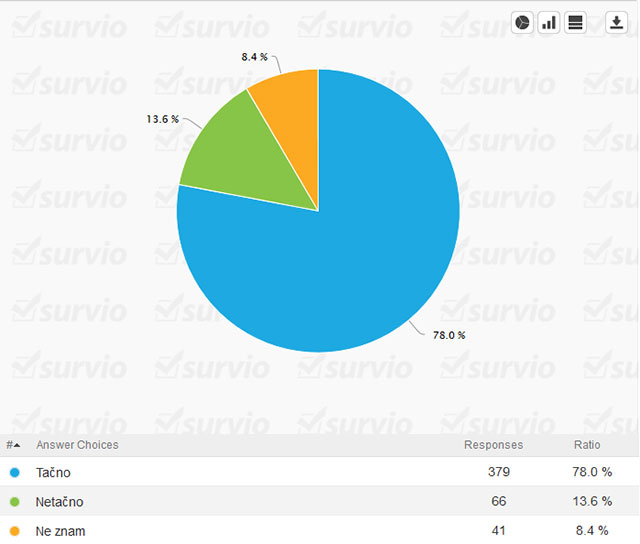
Task: Download the chart with the download icon
Action: (616, 23)
